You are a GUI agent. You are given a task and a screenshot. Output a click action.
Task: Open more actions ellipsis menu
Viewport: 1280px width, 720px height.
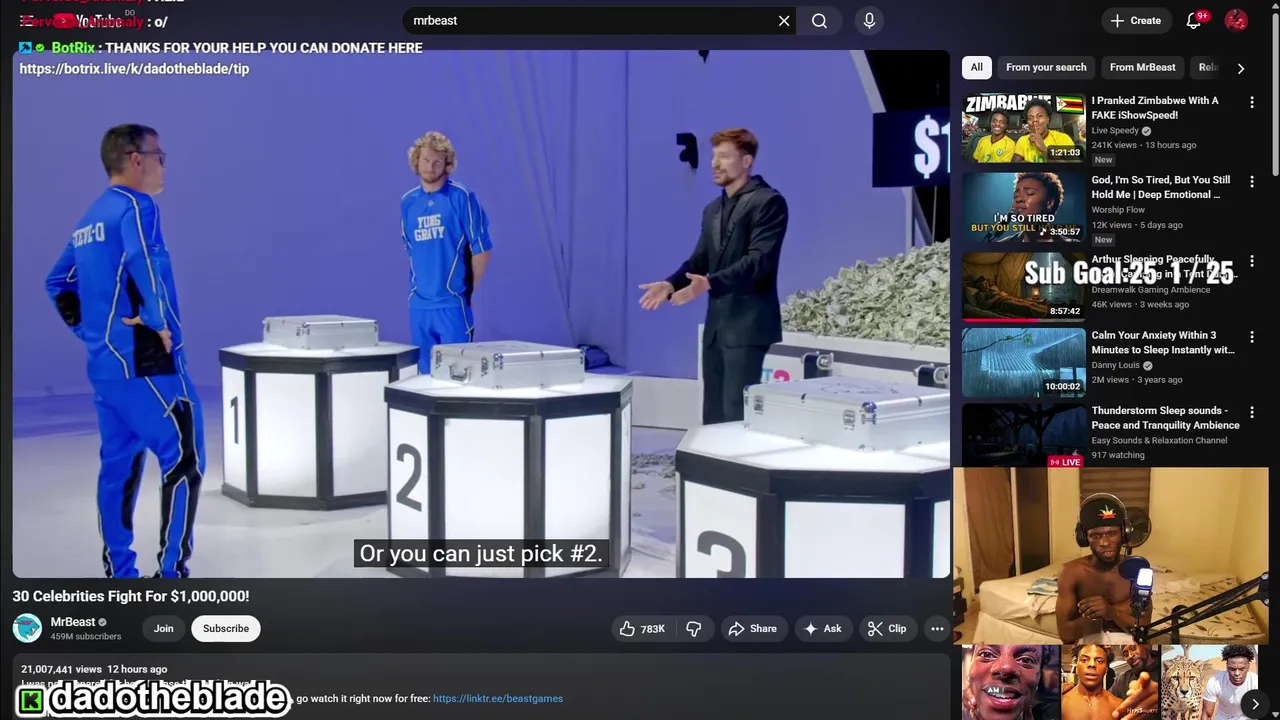(x=937, y=628)
